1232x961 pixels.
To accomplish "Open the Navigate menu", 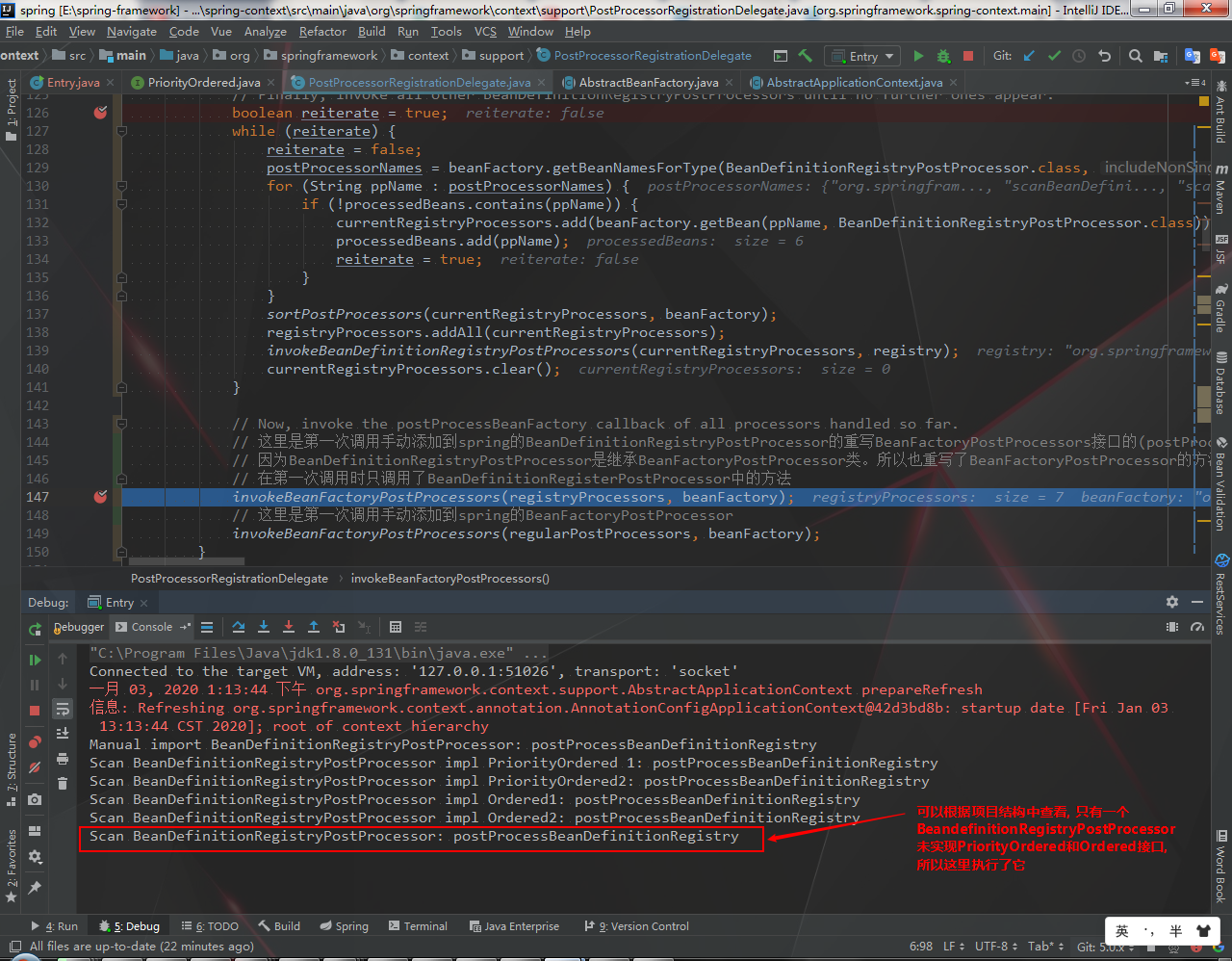I will tap(131, 32).
